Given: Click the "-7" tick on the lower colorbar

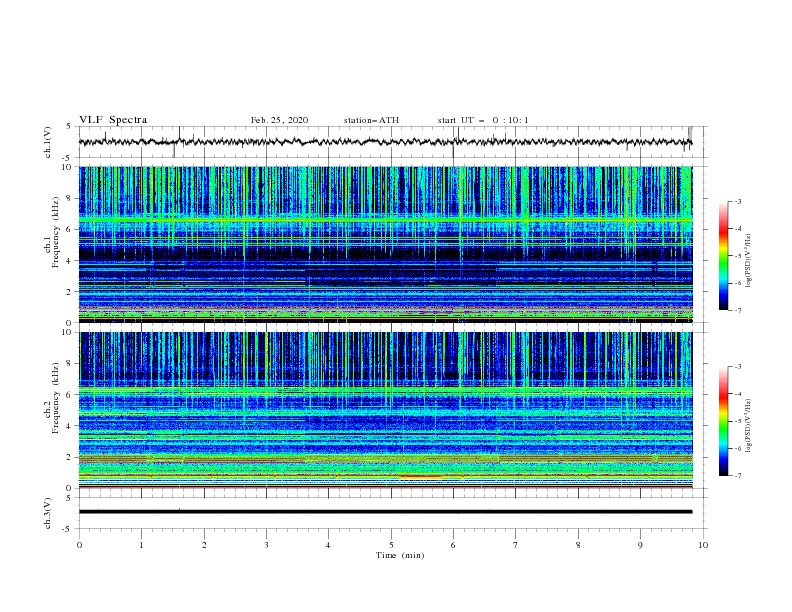Looking at the screenshot, I should [737, 476].
